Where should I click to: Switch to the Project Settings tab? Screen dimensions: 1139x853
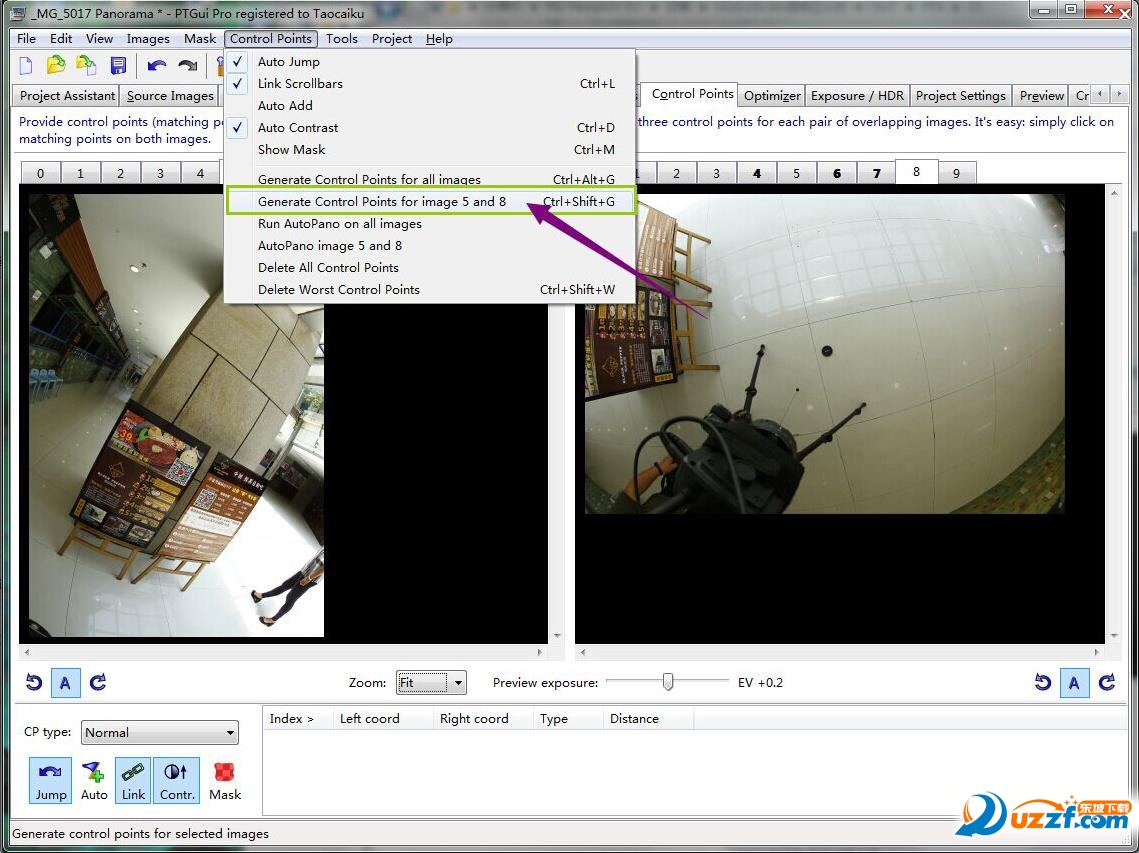point(960,95)
